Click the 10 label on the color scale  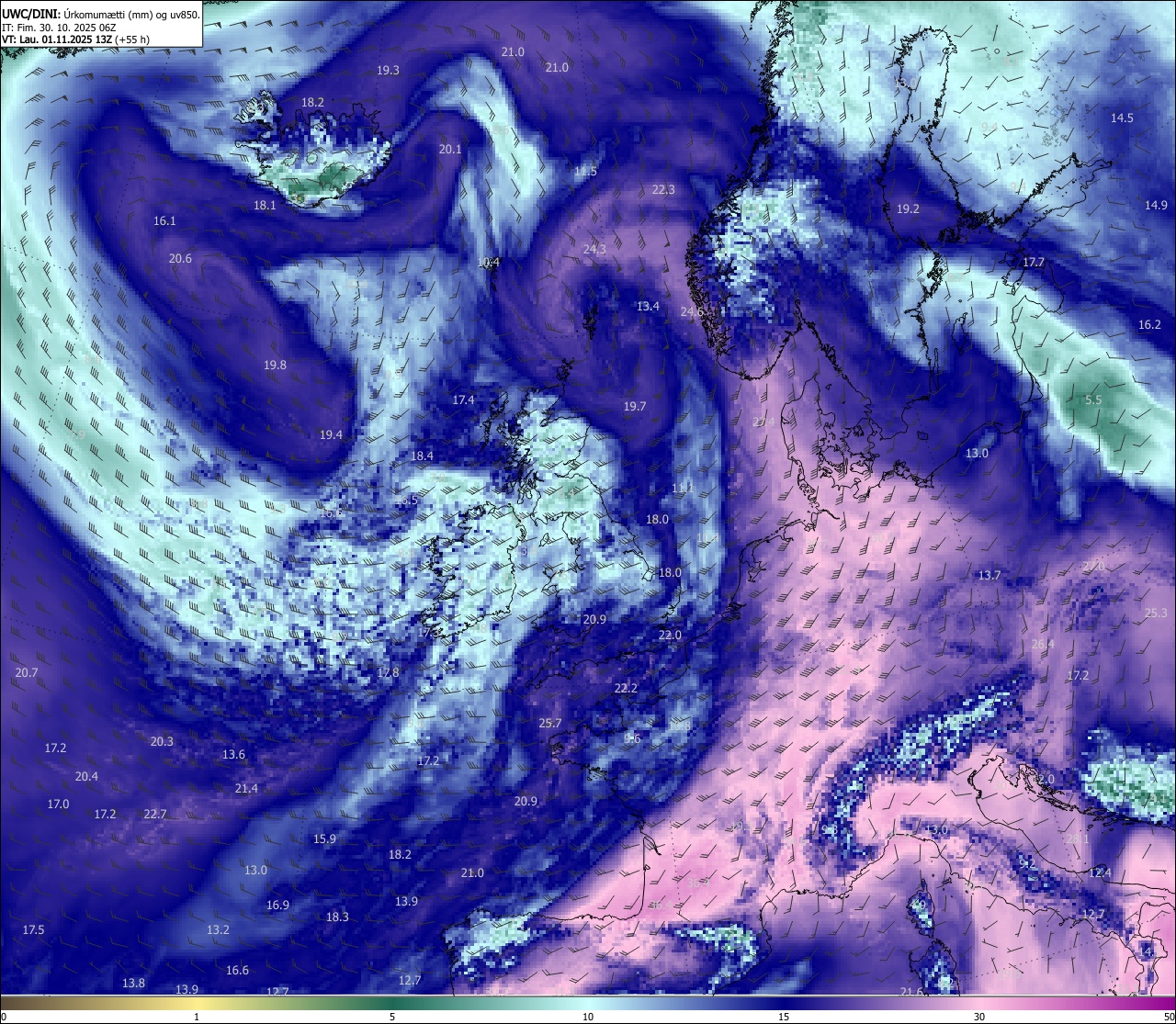click(588, 1017)
